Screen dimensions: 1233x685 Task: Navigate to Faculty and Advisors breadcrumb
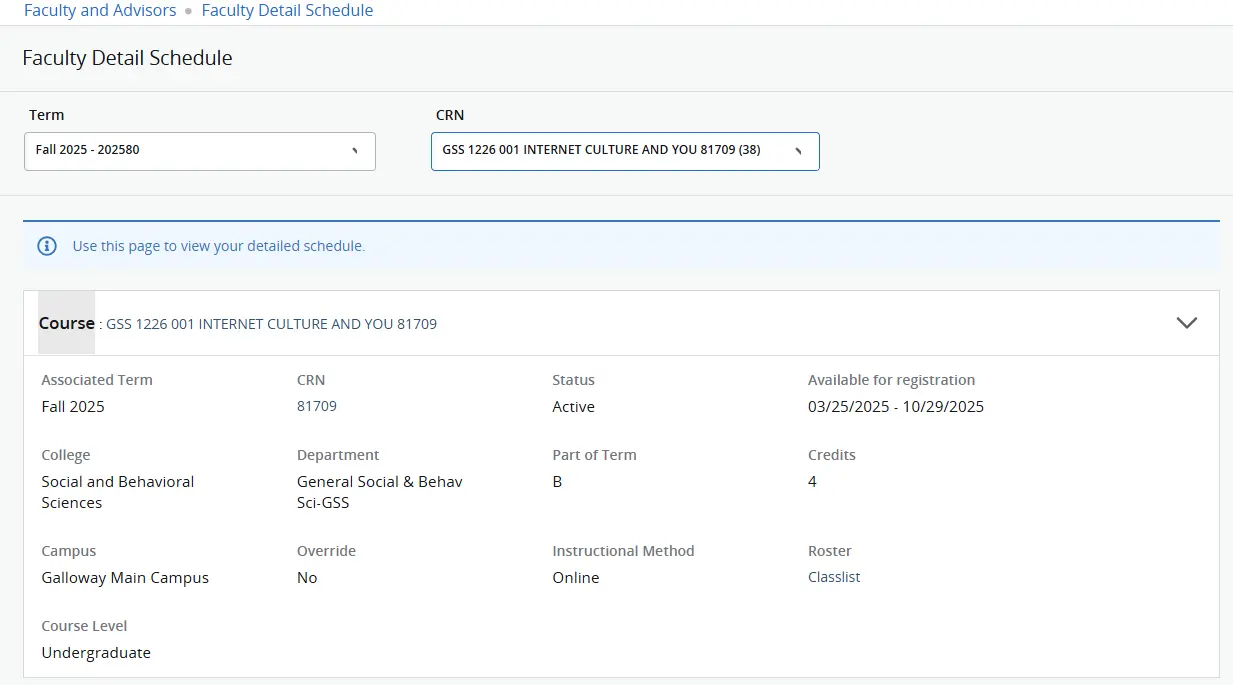(x=100, y=10)
